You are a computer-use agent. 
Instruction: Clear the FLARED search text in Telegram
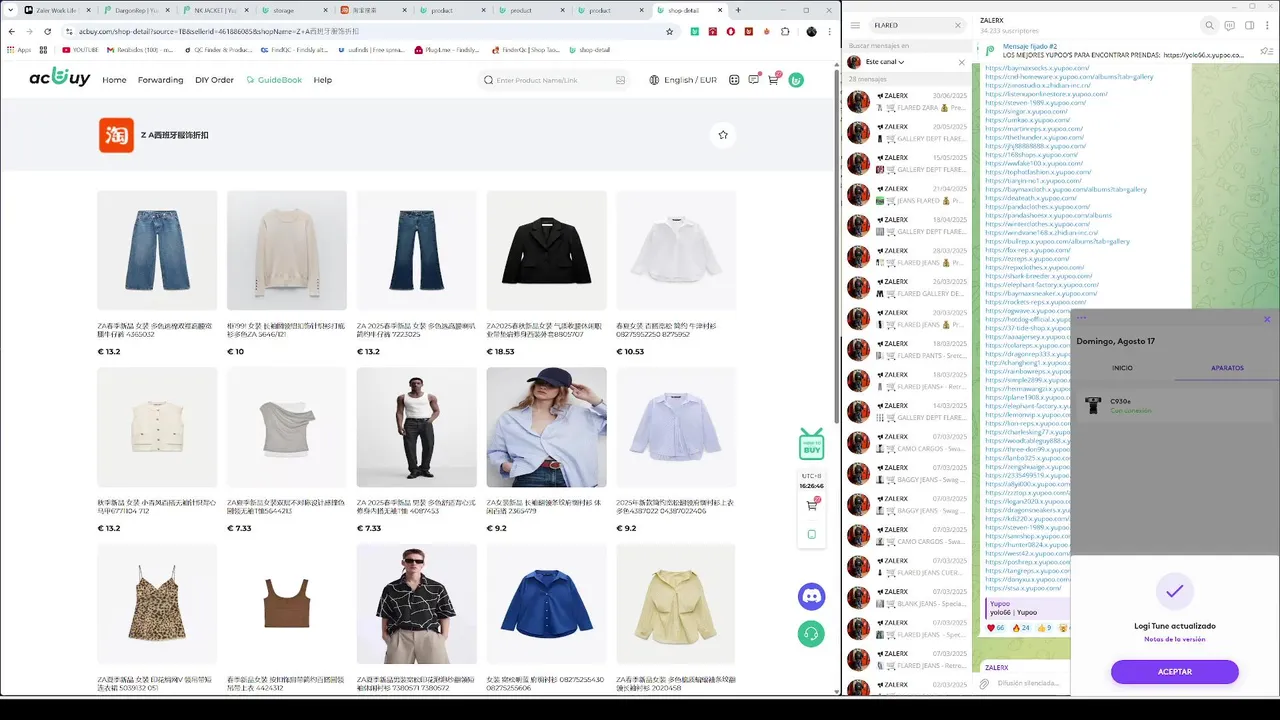tap(957, 25)
